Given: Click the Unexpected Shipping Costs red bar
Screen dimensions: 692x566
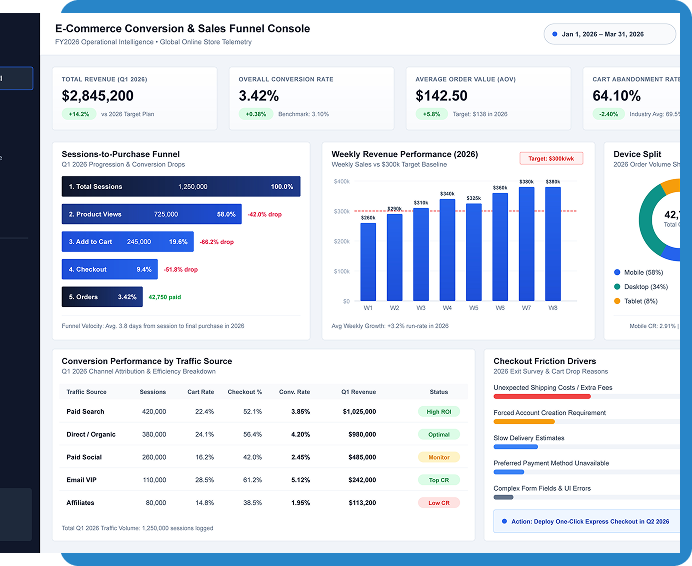Looking at the screenshot, I should (542, 396).
